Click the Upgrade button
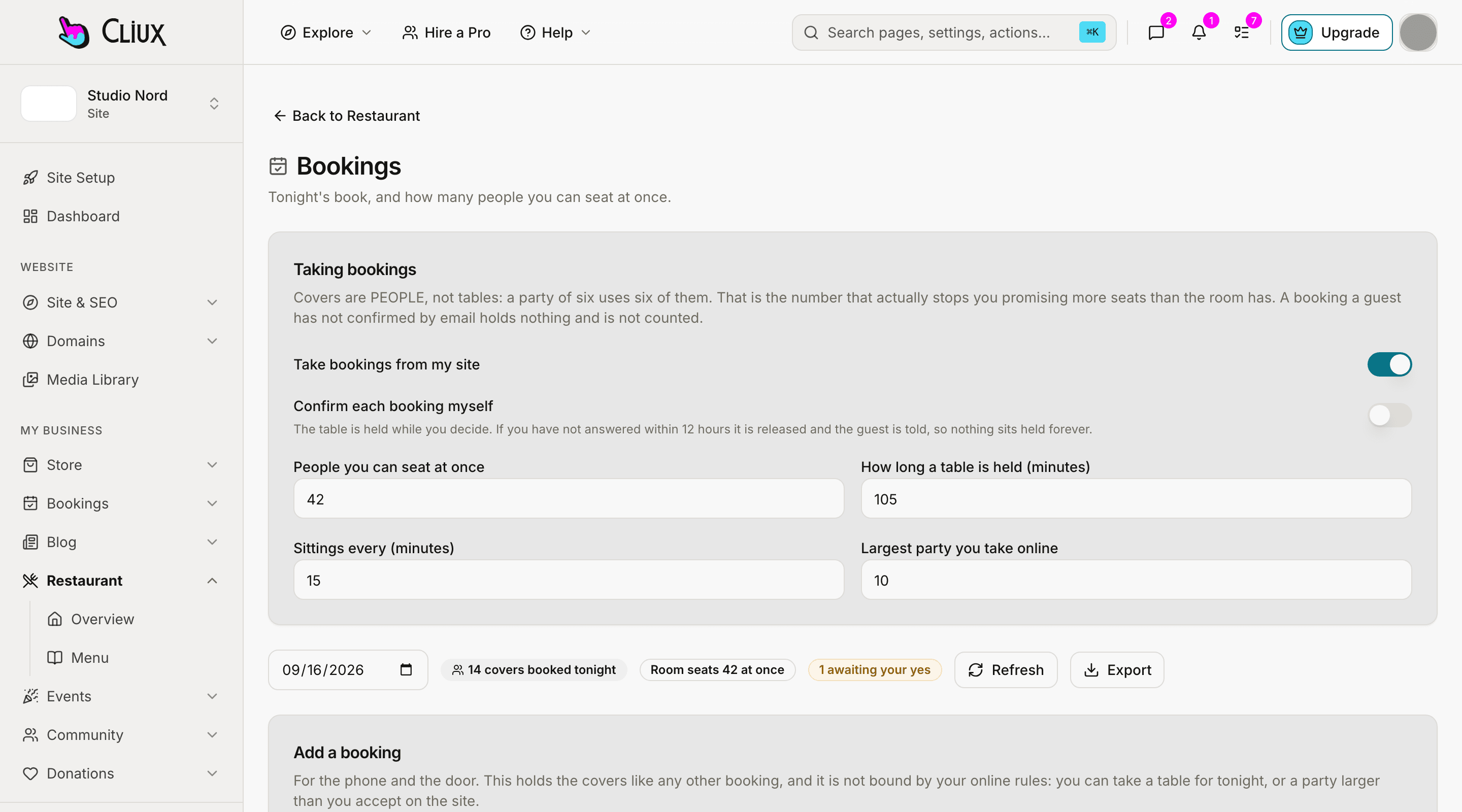Image resolution: width=1462 pixels, height=812 pixels. click(1337, 33)
